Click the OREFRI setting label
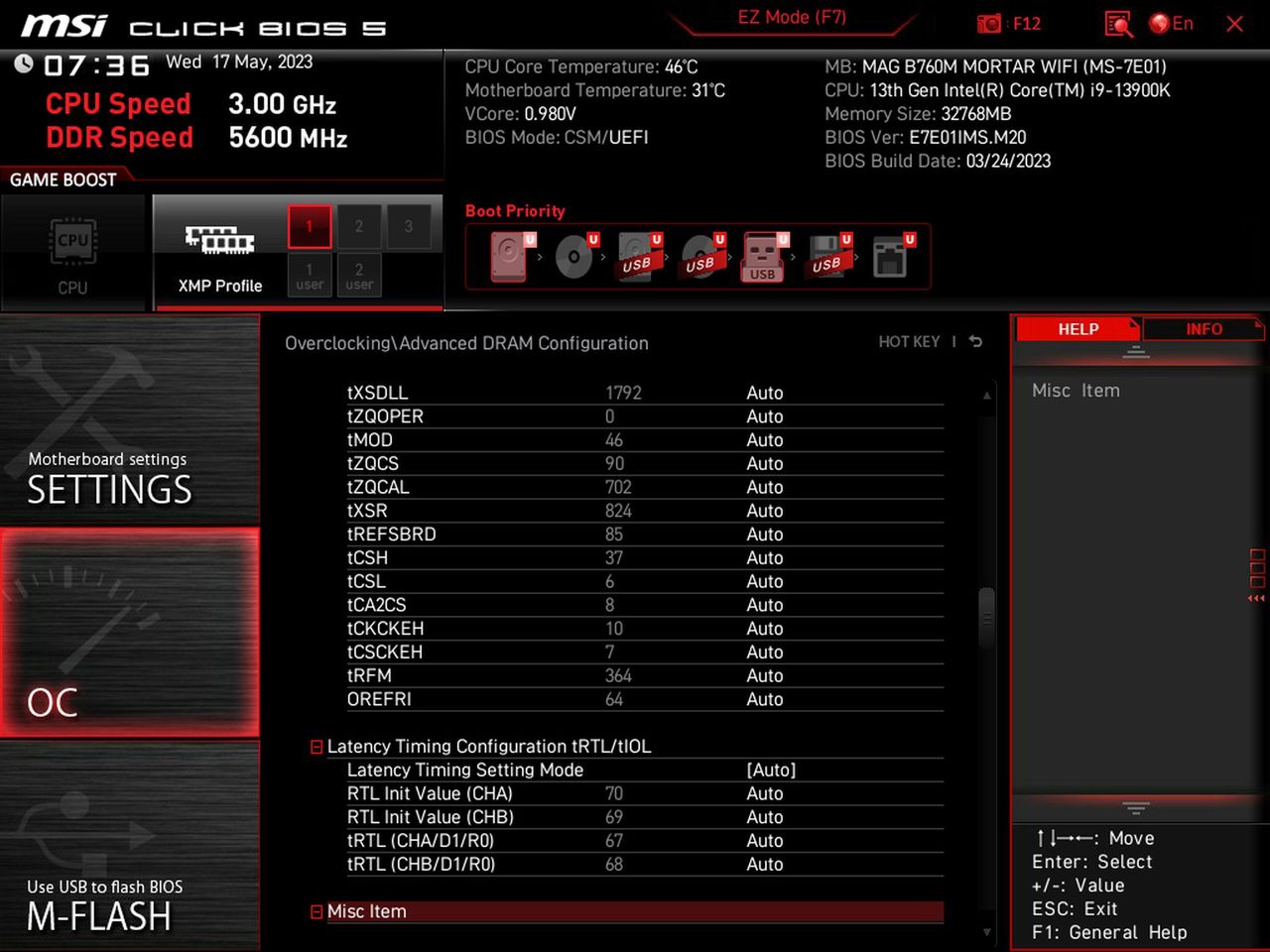 coord(379,700)
